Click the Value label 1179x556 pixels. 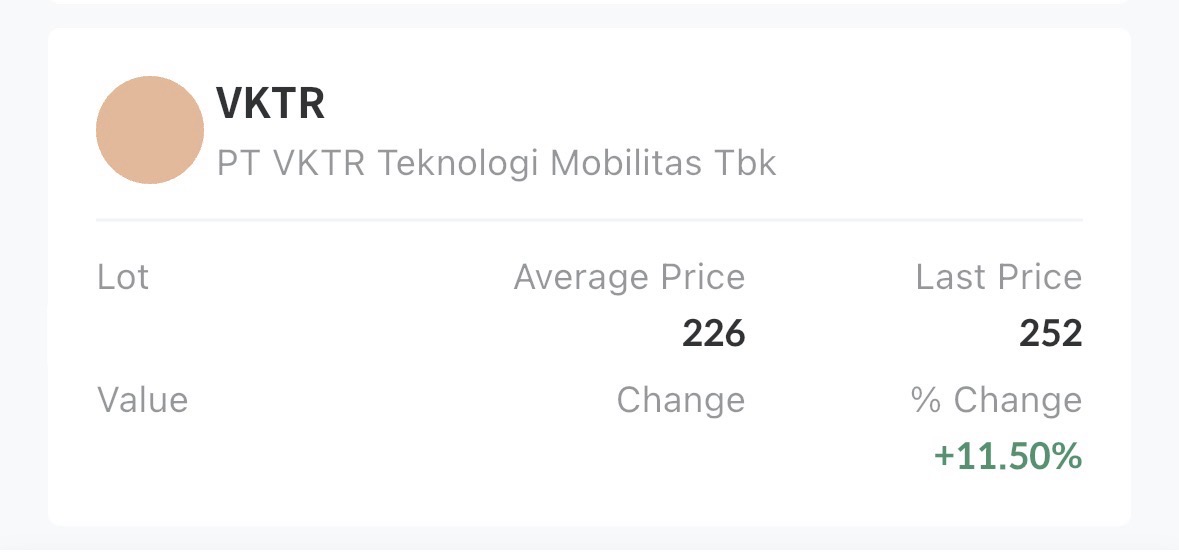point(142,400)
